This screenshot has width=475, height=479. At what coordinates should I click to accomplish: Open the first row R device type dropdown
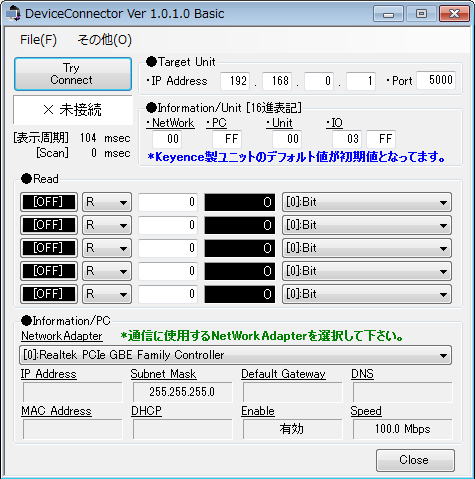pos(107,202)
